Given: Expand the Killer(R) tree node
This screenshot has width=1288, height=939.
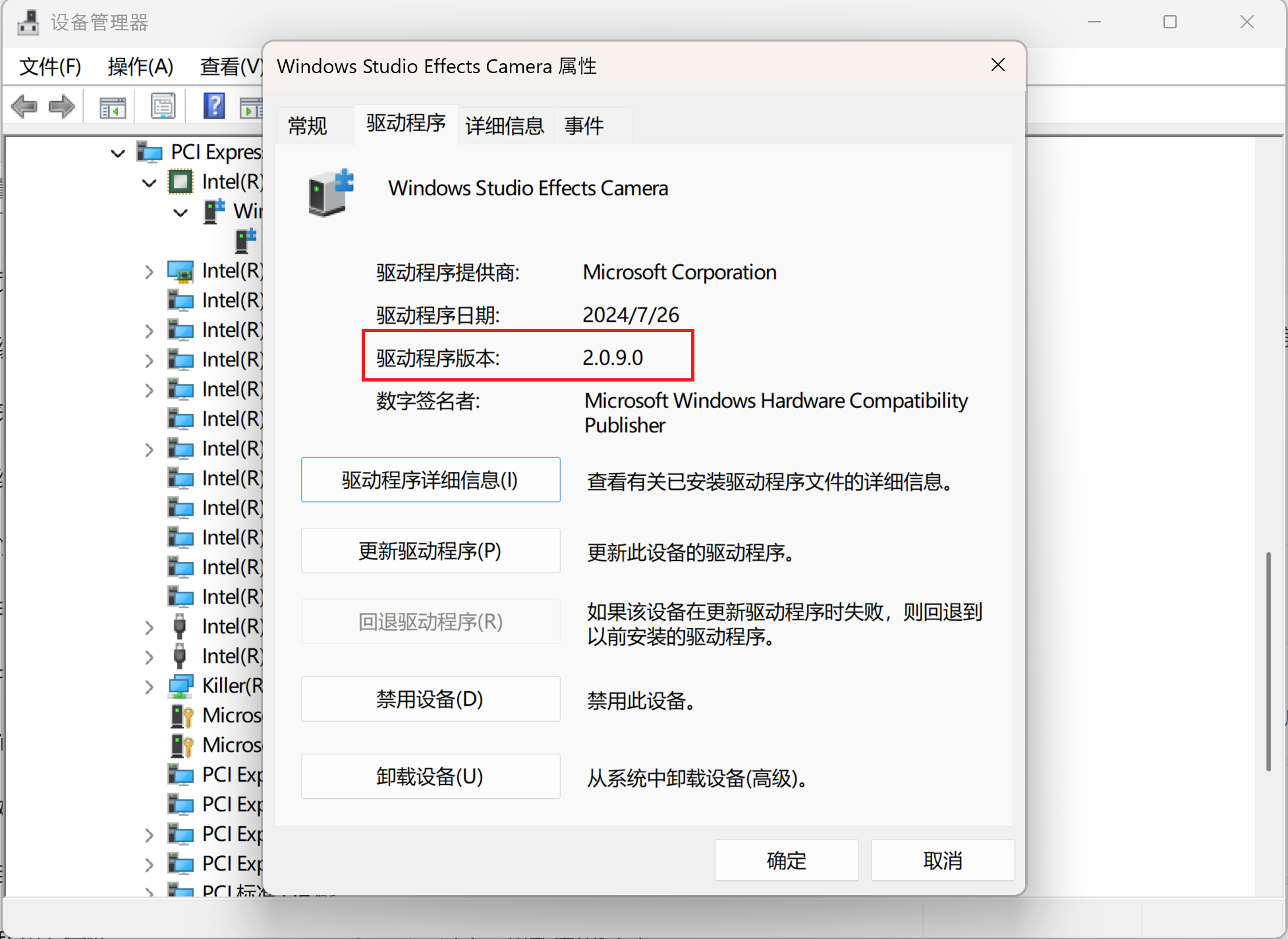Looking at the screenshot, I should 149,687.
